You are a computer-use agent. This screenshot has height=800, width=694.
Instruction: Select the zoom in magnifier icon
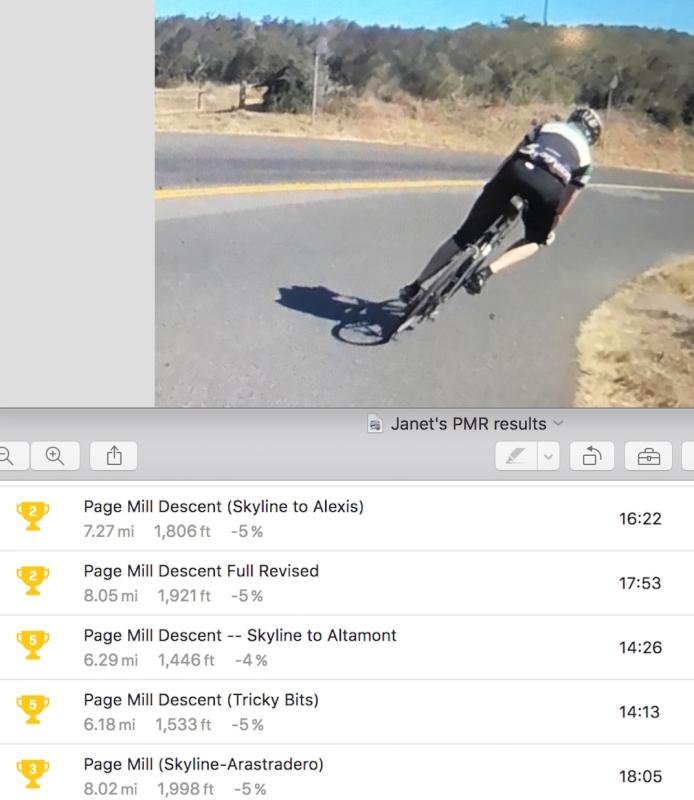click(56, 456)
